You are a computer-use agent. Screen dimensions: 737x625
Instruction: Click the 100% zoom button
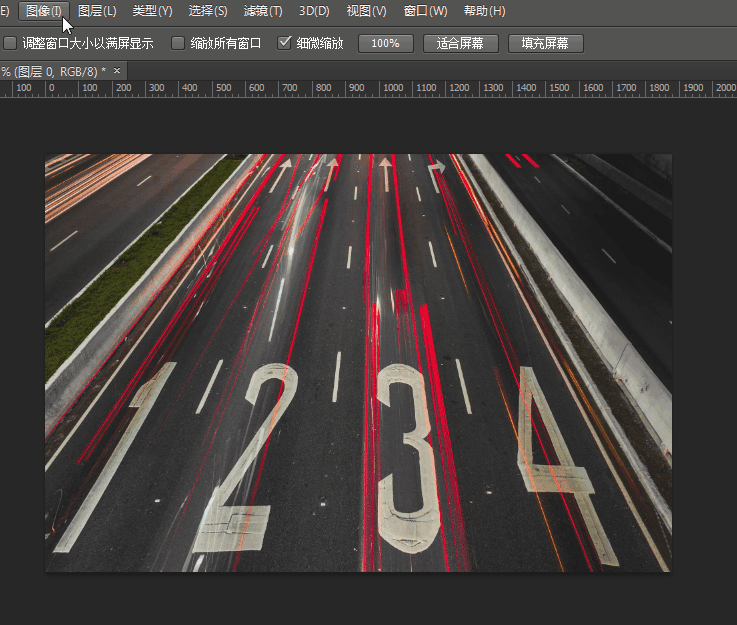[385, 44]
